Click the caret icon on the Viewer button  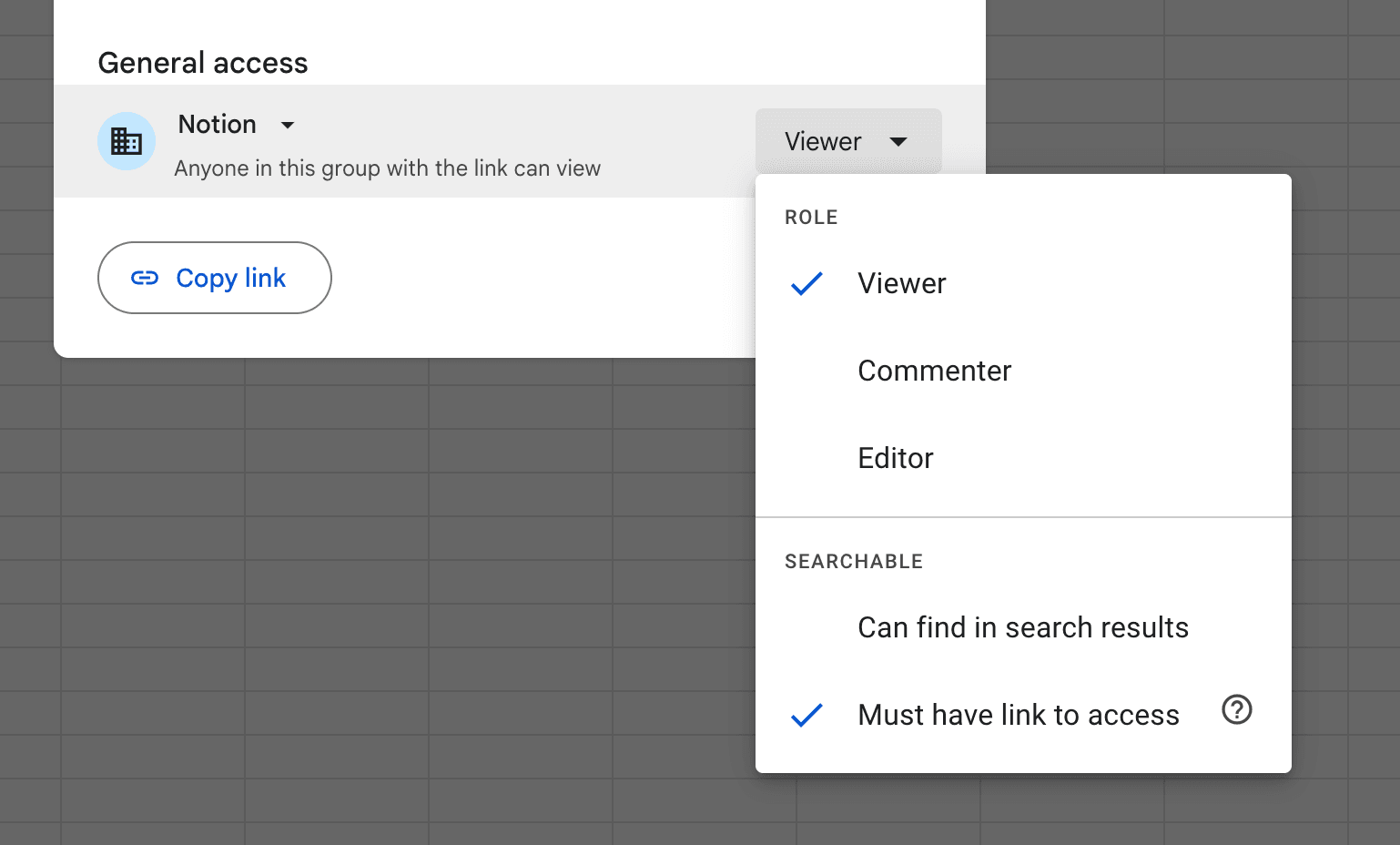click(899, 142)
